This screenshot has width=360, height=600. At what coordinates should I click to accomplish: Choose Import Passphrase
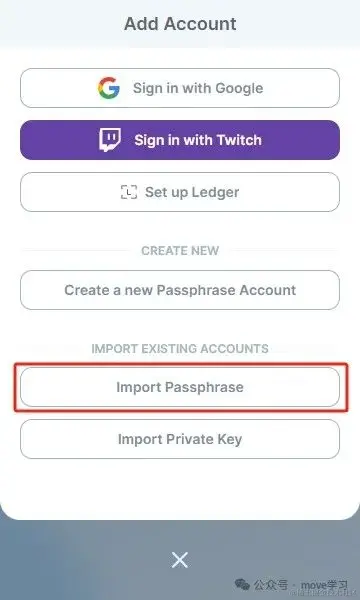tap(180, 387)
